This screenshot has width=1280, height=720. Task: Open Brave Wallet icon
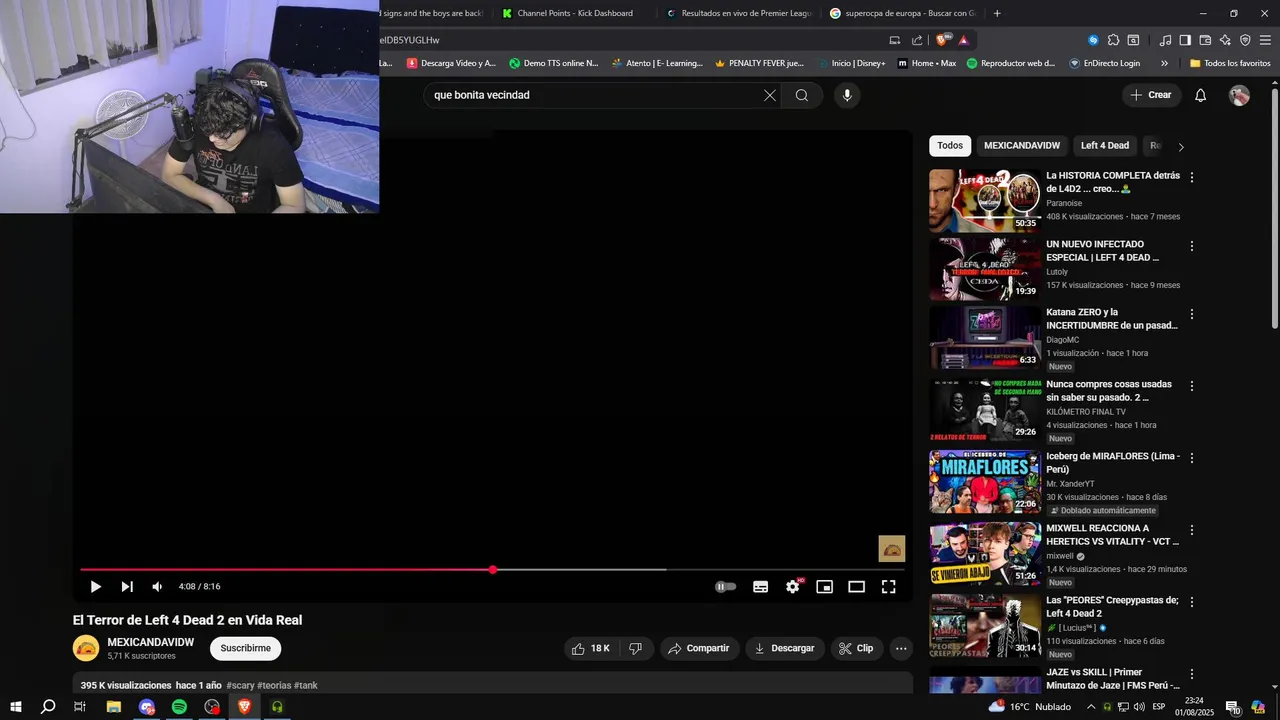pos(1205,40)
